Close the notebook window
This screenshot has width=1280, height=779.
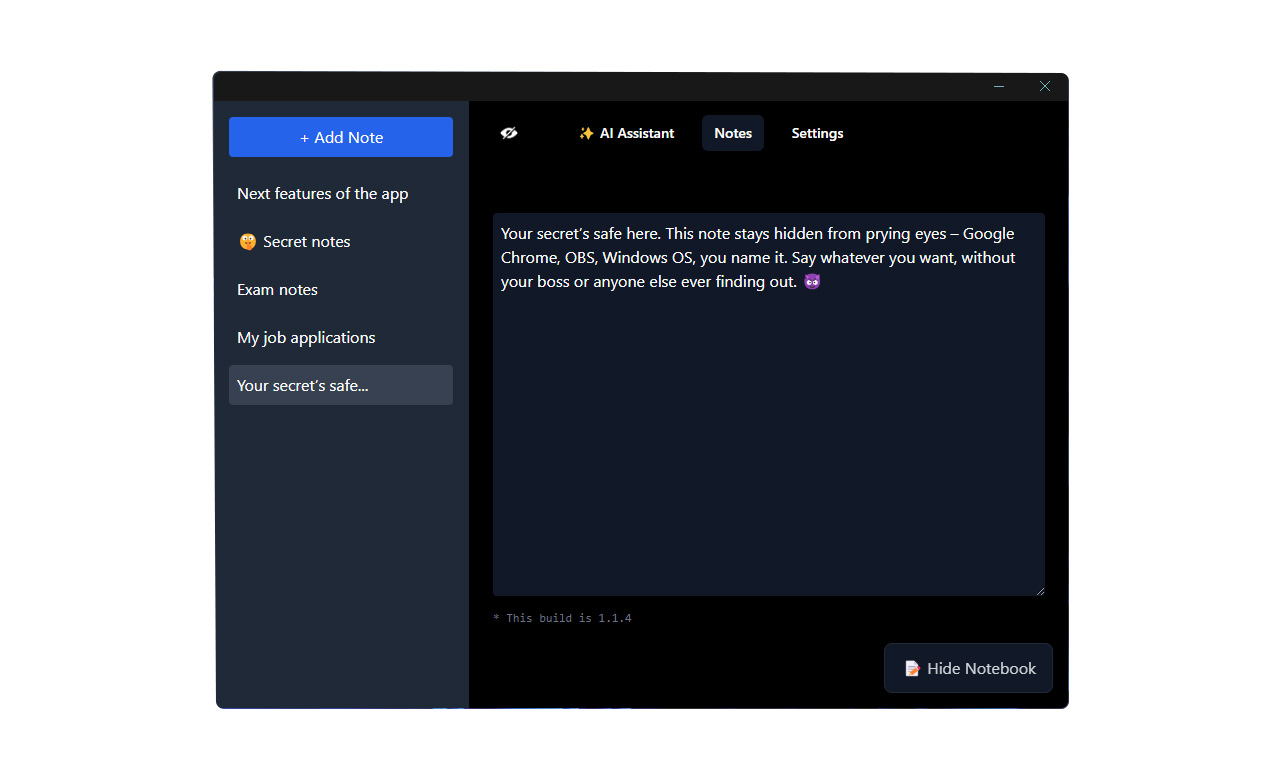point(1045,87)
